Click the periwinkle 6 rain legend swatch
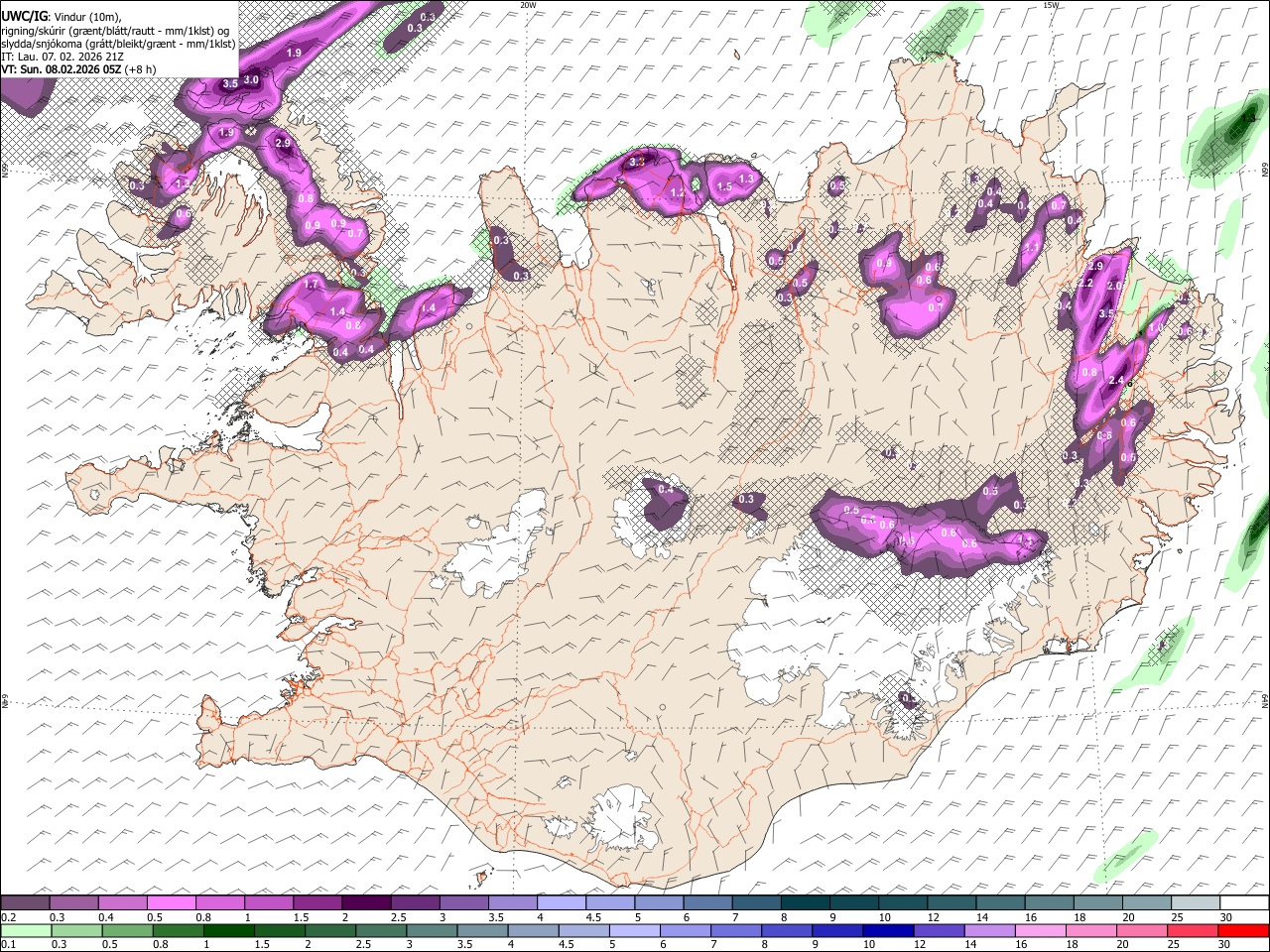 coord(685,931)
